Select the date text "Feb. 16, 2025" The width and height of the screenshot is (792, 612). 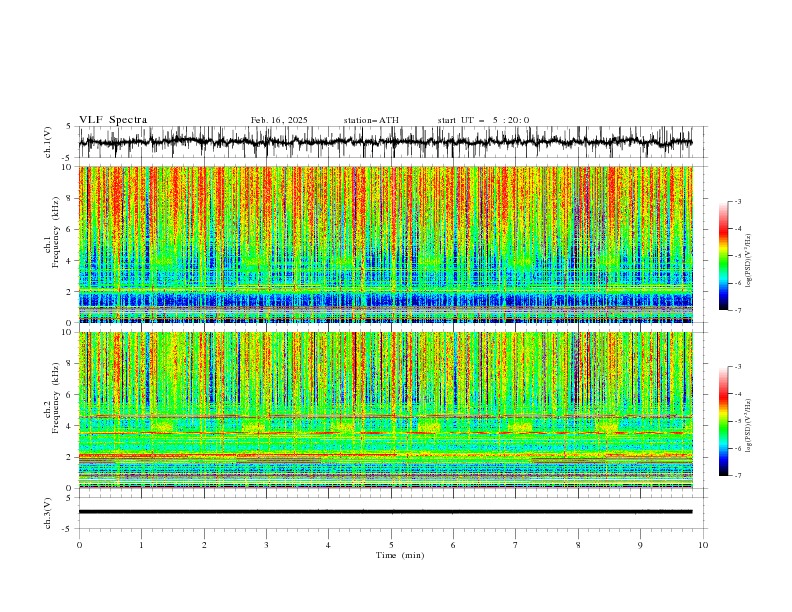[x=279, y=120]
